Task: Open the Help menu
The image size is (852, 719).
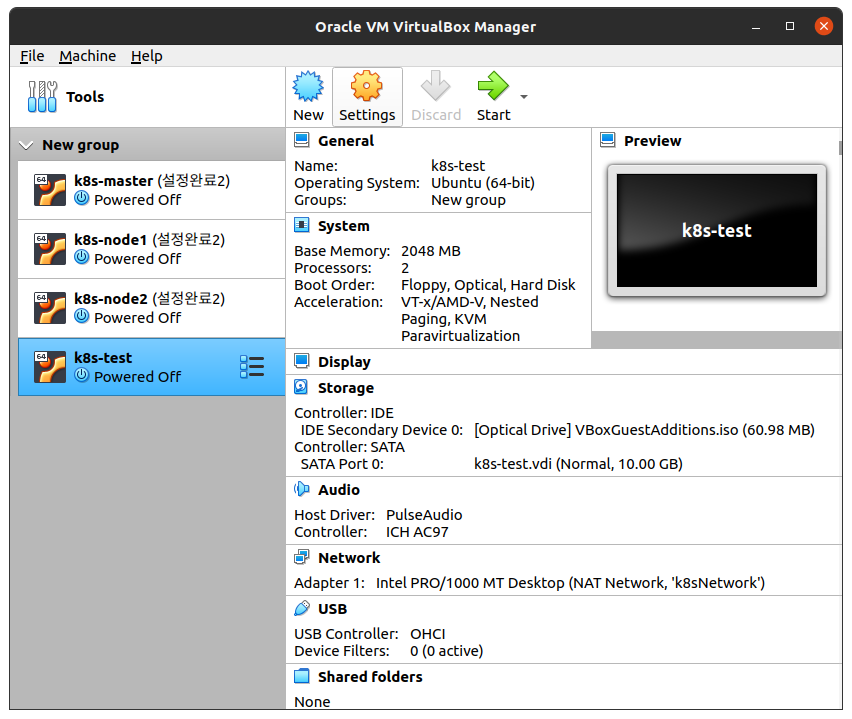Action: (146, 56)
